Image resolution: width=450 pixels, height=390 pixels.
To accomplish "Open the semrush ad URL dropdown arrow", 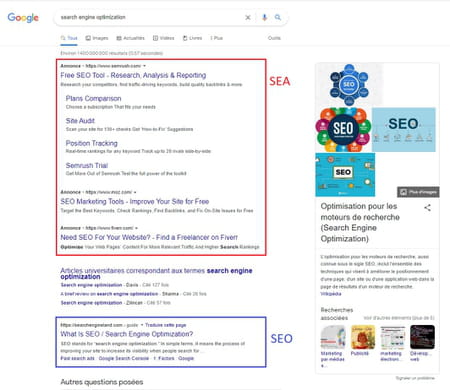I will click(144, 66).
